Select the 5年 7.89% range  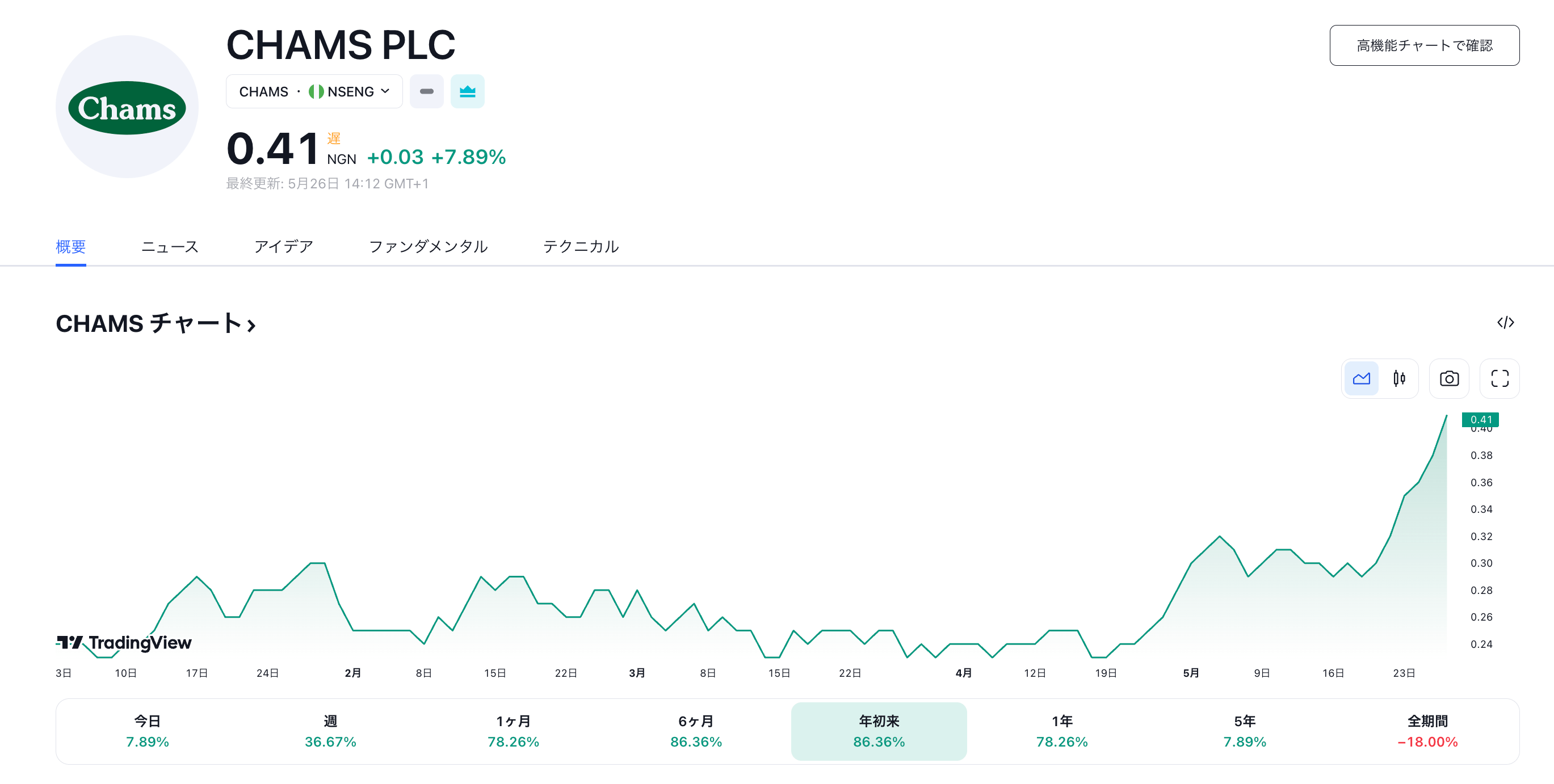(1245, 732)
